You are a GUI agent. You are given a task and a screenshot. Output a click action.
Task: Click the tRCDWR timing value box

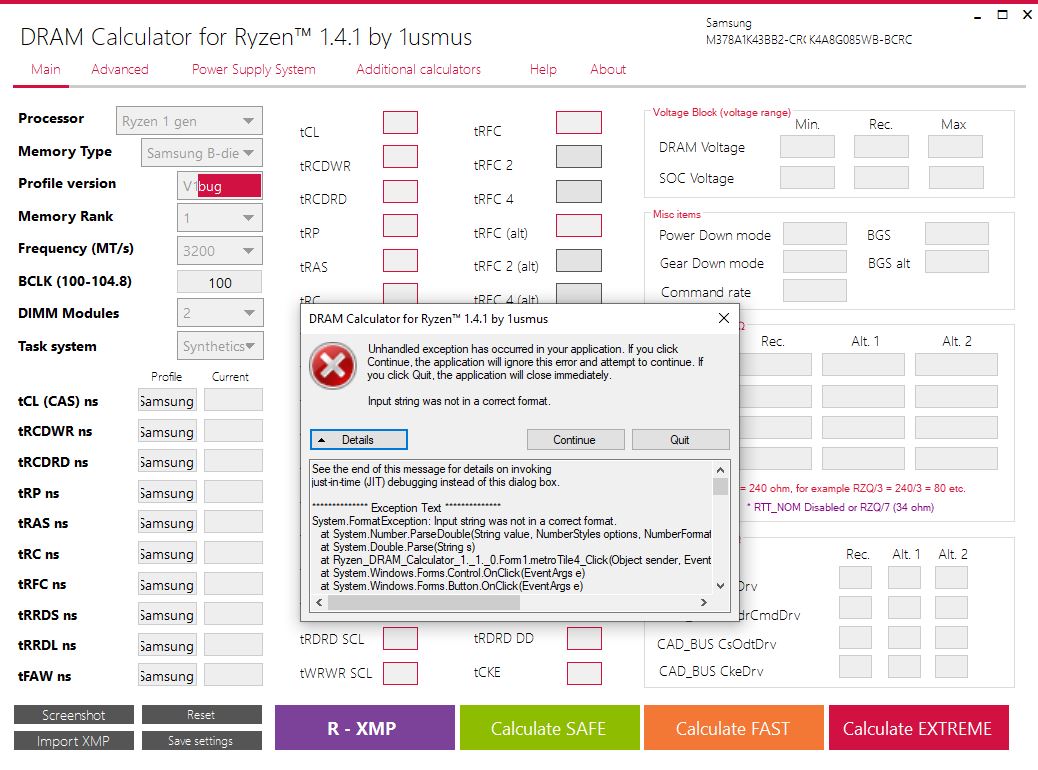point(400,157)
